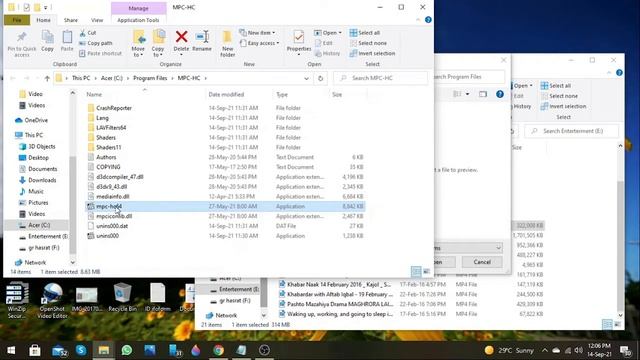
Task: Switch to the Share ribbon tab
Action: 71,20
